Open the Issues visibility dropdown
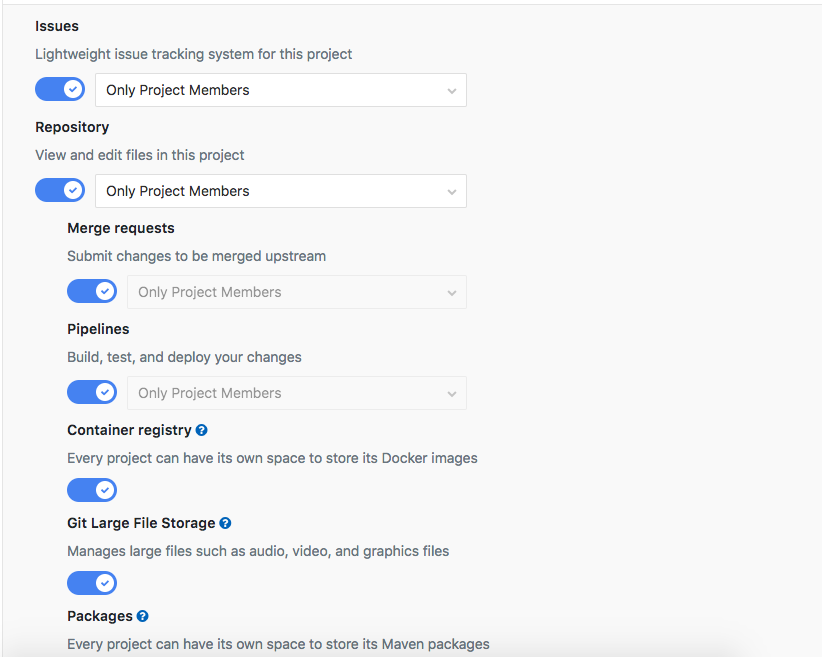822x657 pixels. tap(280, 90)
